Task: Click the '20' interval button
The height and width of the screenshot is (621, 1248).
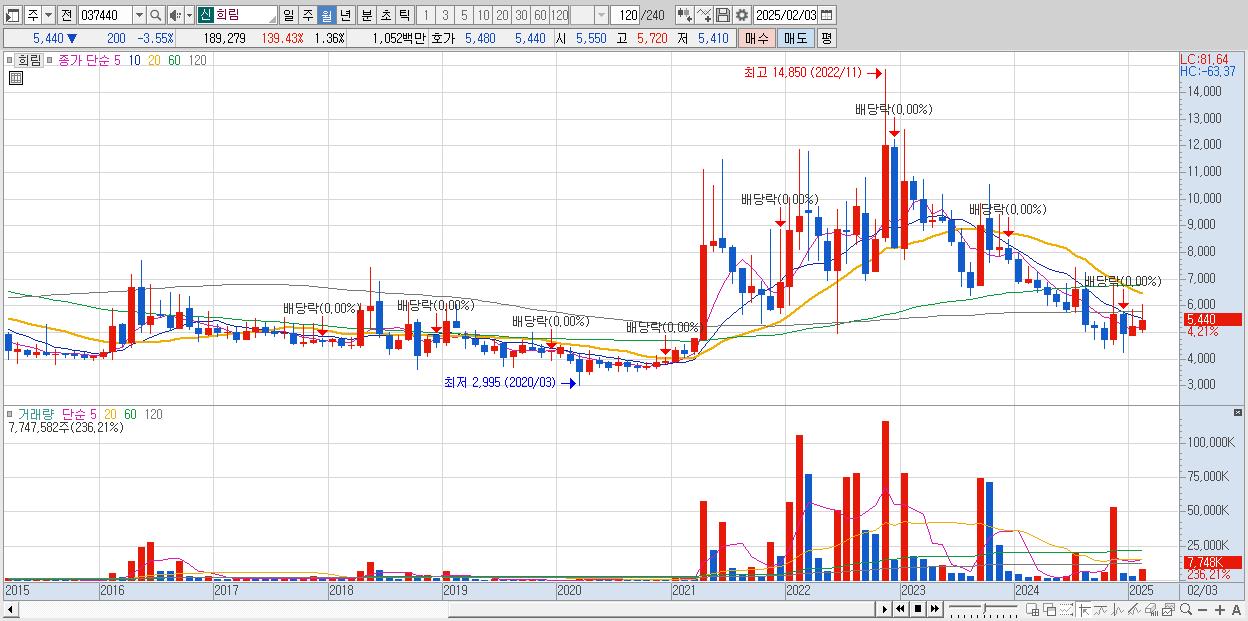Action: [x=502, y=15]
